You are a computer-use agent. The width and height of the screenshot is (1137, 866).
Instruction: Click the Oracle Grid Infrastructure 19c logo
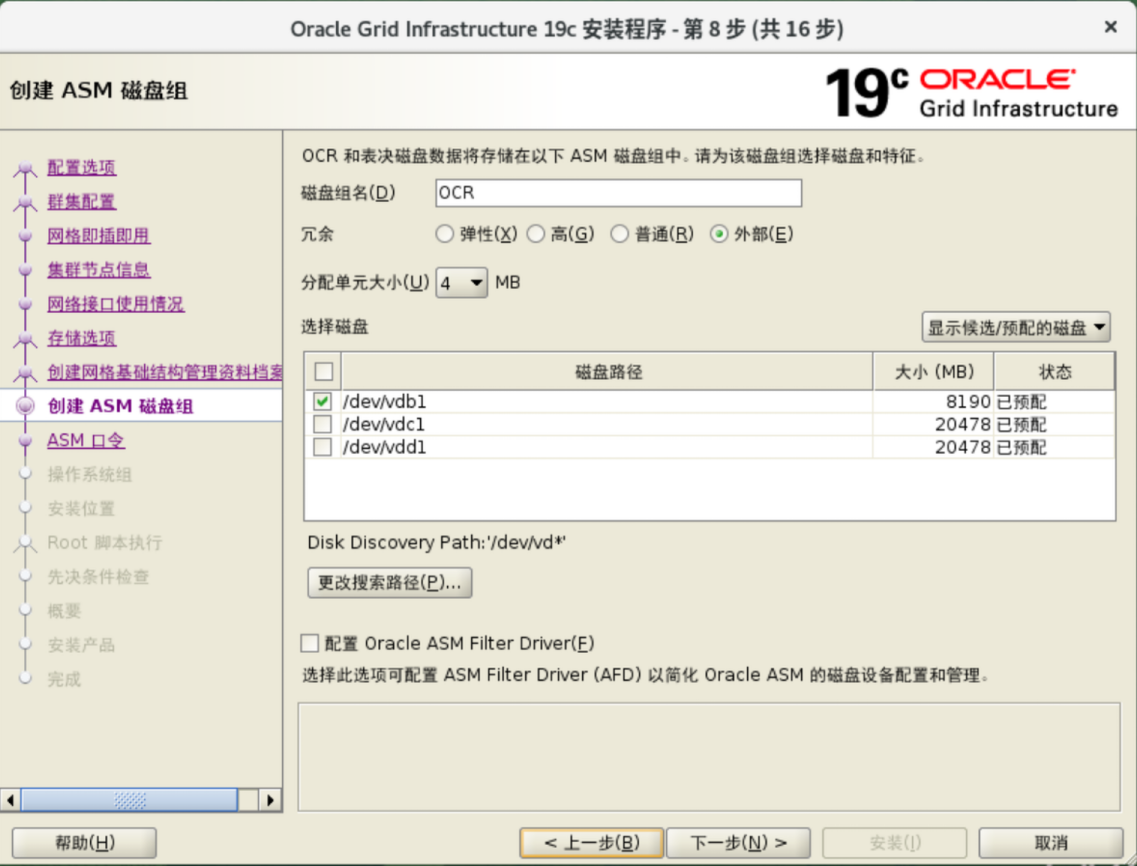971,92
